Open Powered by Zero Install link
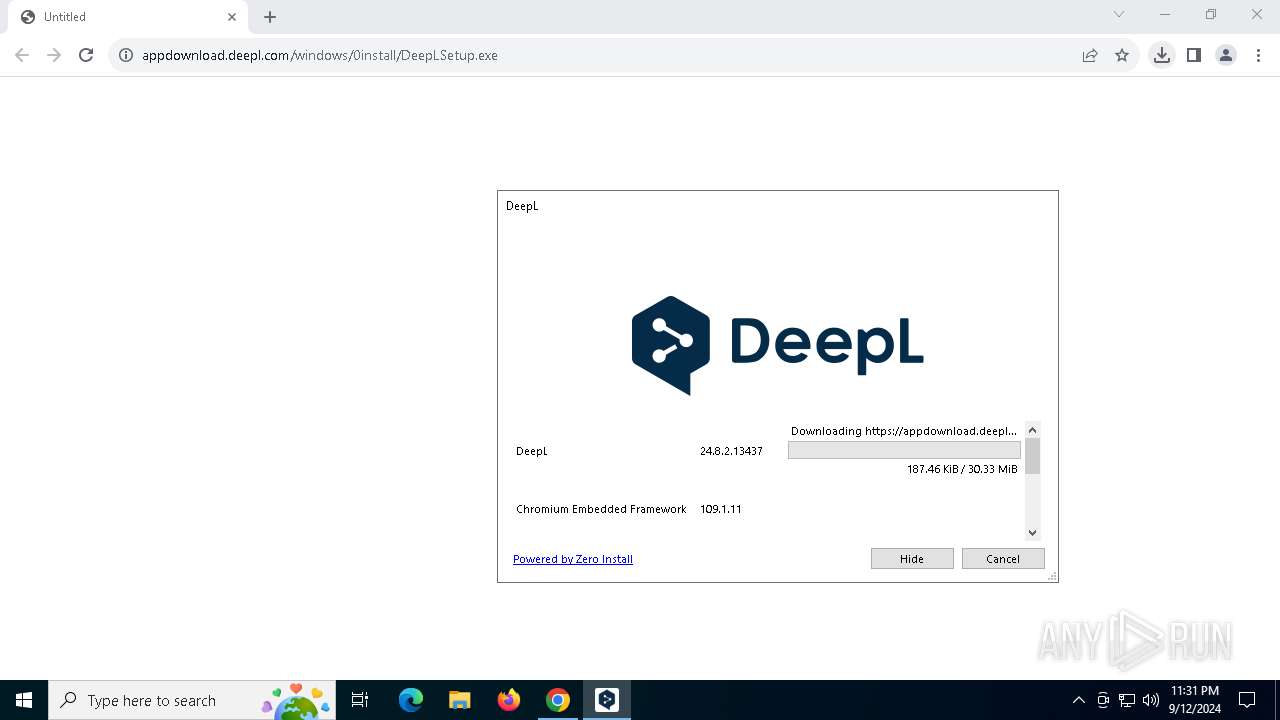This screenshot has height=720, width=1280. [573, 559]
